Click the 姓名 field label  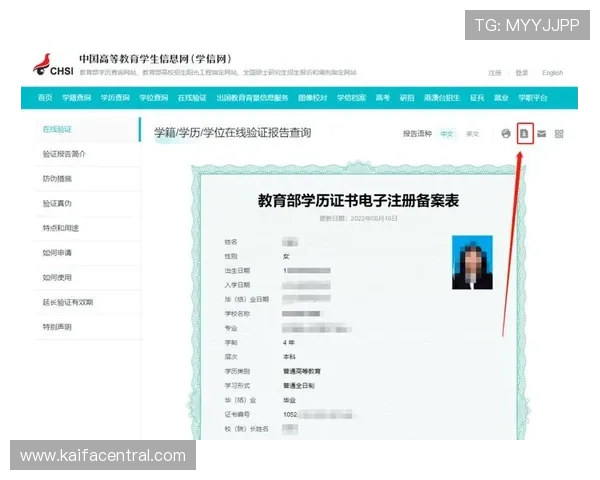[231, 242]
